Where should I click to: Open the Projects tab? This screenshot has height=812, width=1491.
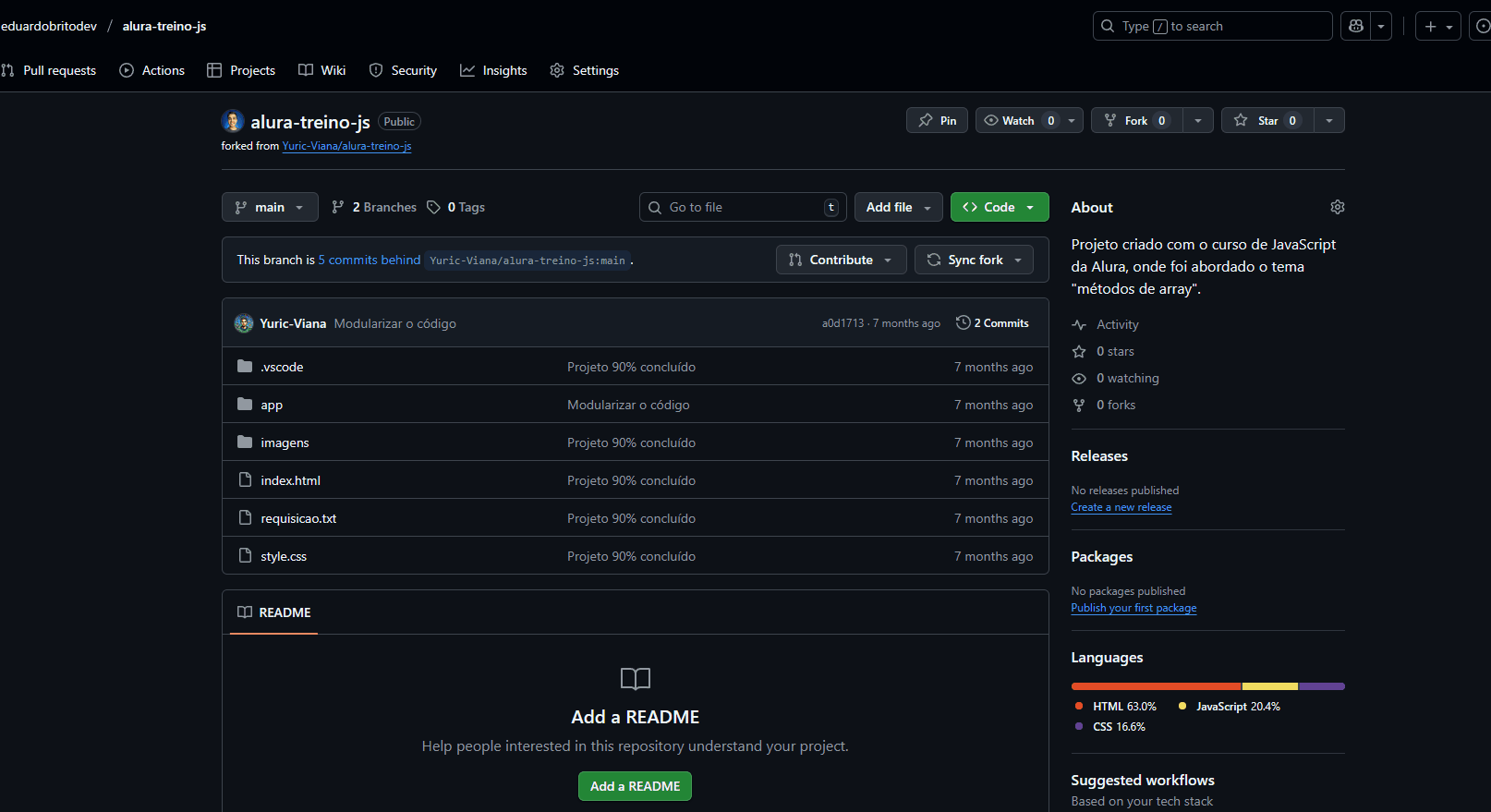(241, 70)
